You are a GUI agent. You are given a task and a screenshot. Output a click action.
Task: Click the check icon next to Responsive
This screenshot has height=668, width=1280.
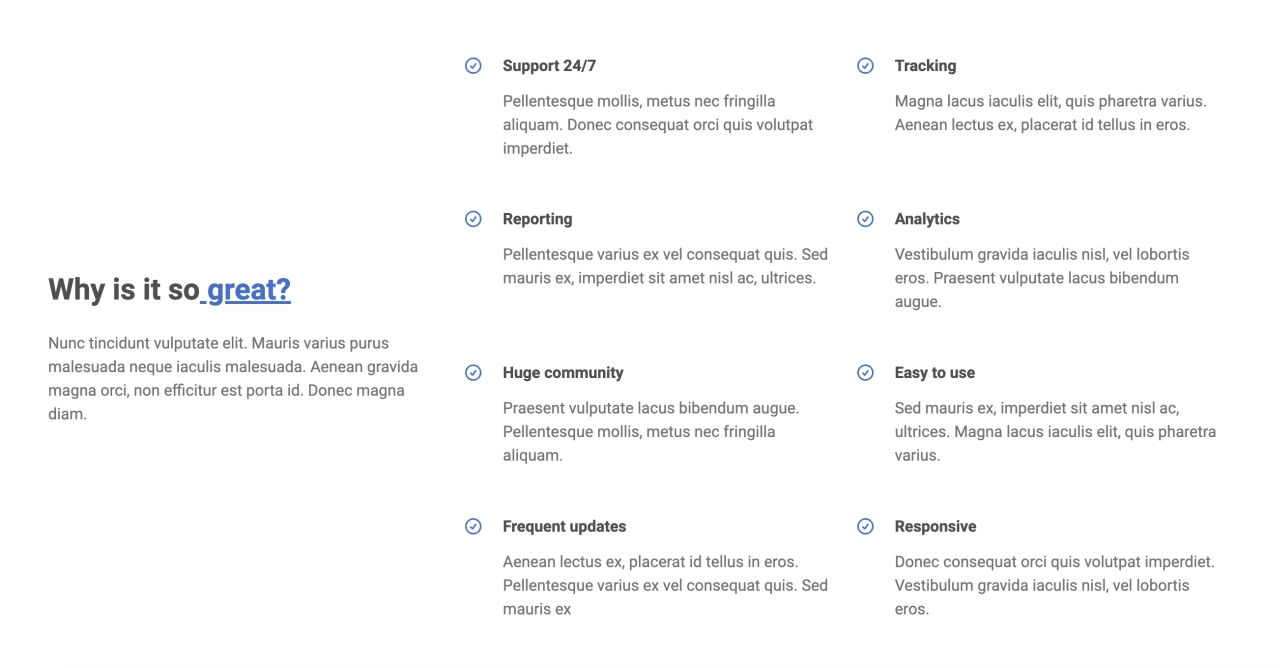tap(866, 526)
